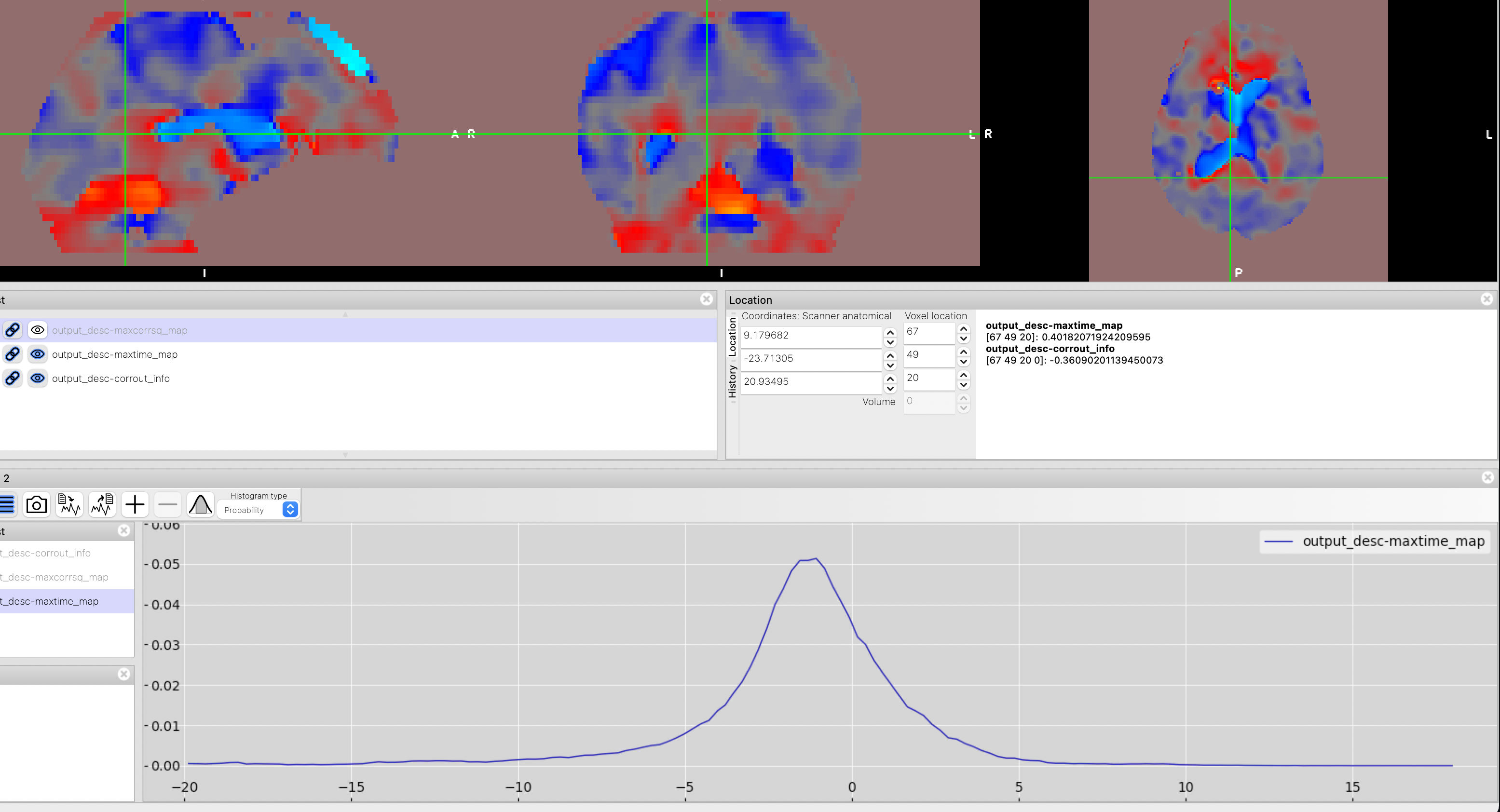Viewport: 1500px width, 812px height.
Task: Click the link icon beside output_desc-maxtime_map
Action: pyautogui.click(x=12, y=354)
